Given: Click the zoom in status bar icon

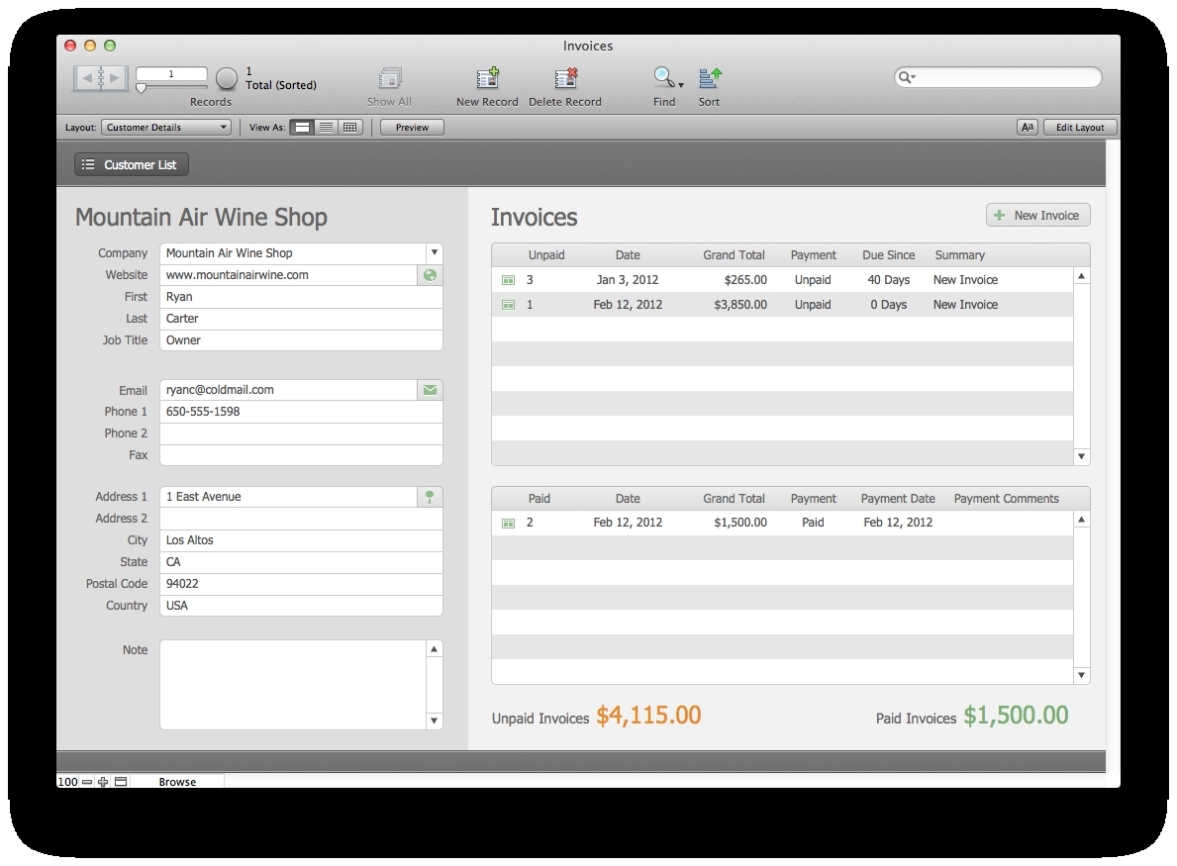Looking at the screenshot, I should click(103, 782).
